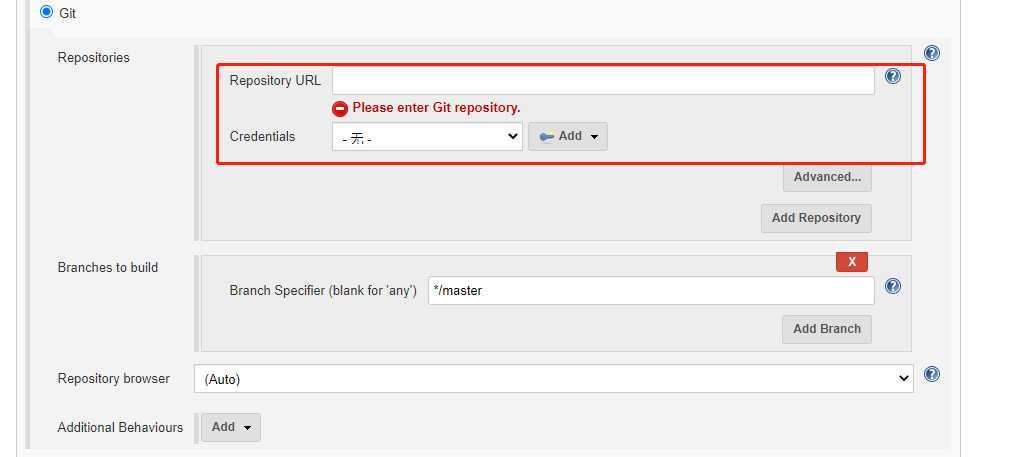This screenshot has width=1021, height=457.
Task: Click the Advanced... button
Action: pyautogui.click(x=827, y=177)
